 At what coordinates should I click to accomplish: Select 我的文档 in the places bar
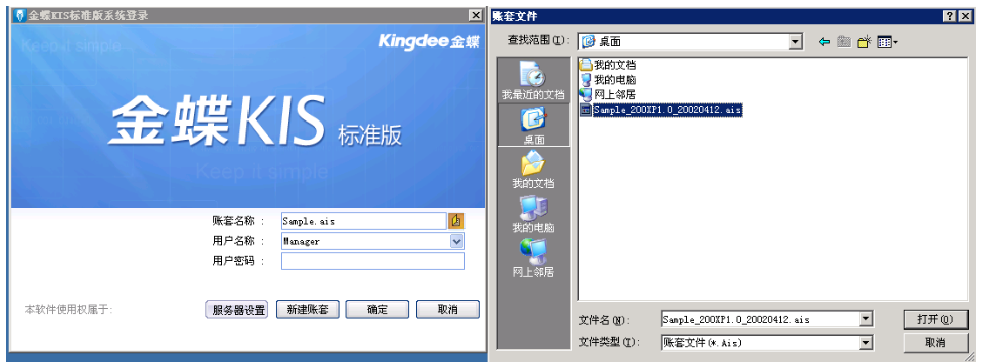point(534,169)
